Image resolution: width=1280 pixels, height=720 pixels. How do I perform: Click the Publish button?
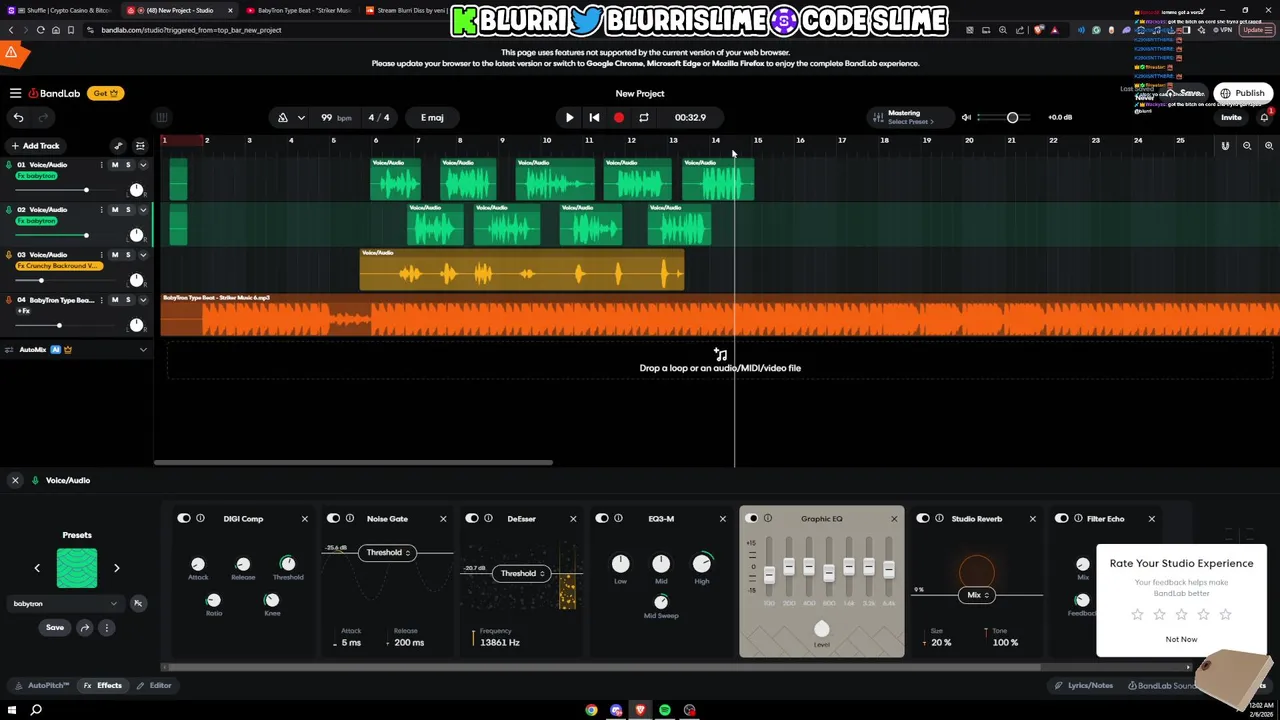(x=1243, y=93)
